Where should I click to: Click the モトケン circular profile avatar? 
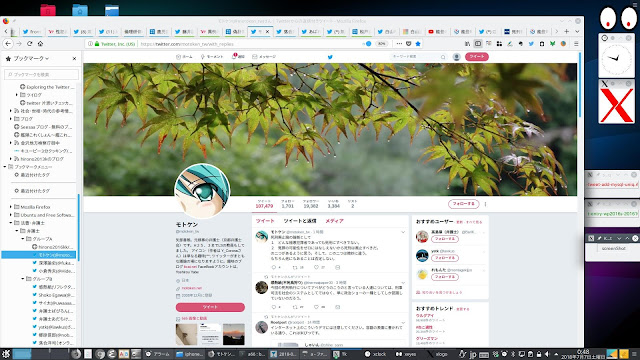(x=202, y=191)
